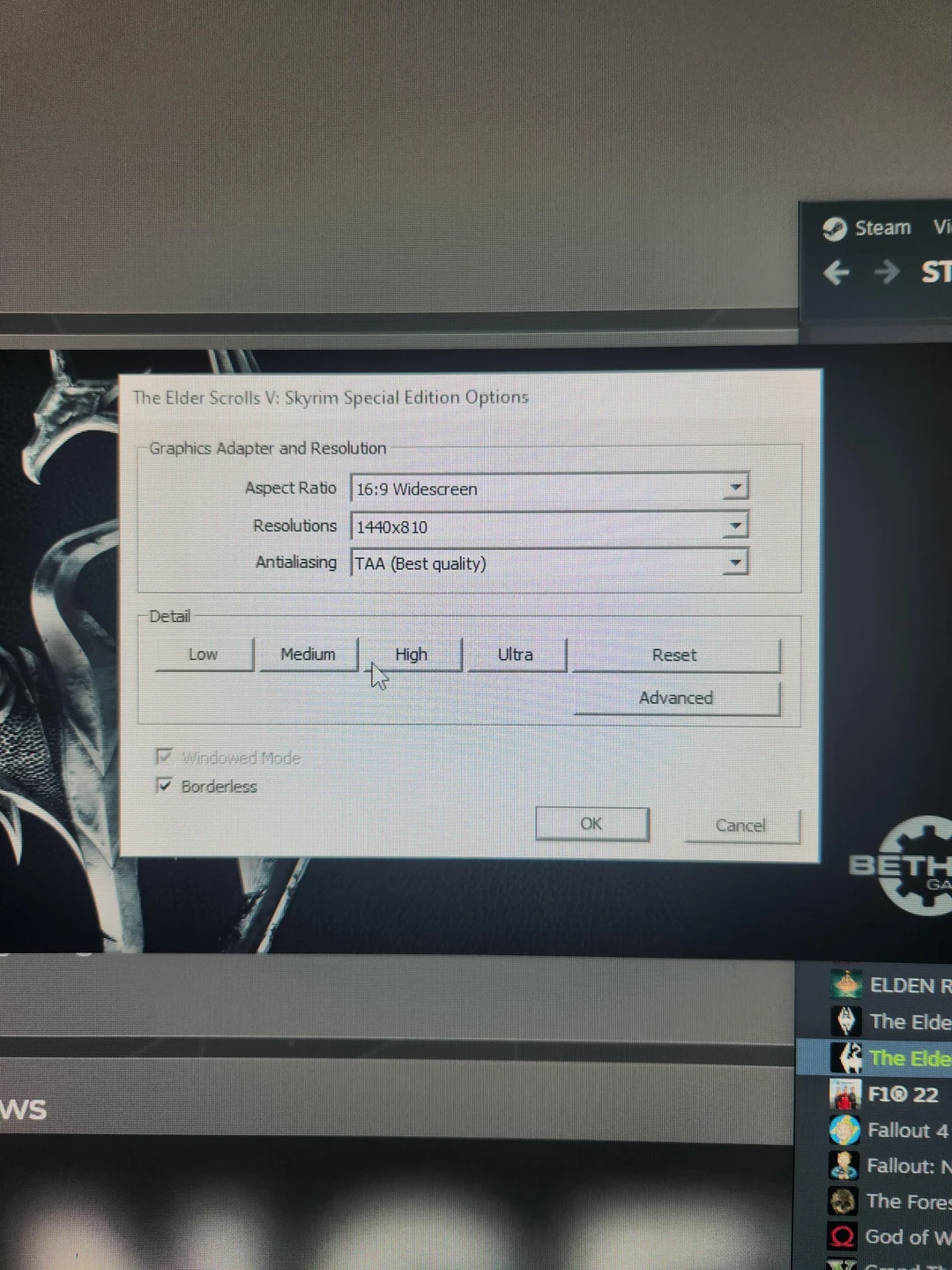
Task: Open the Steam menu
Action: tap(881, 228)
